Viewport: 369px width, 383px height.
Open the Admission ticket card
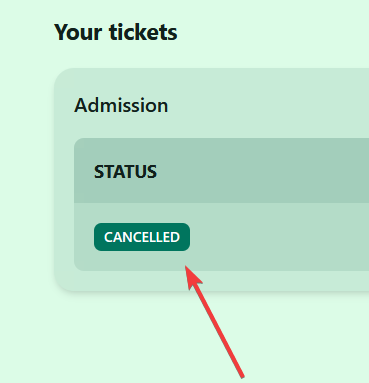coord(211,180)
